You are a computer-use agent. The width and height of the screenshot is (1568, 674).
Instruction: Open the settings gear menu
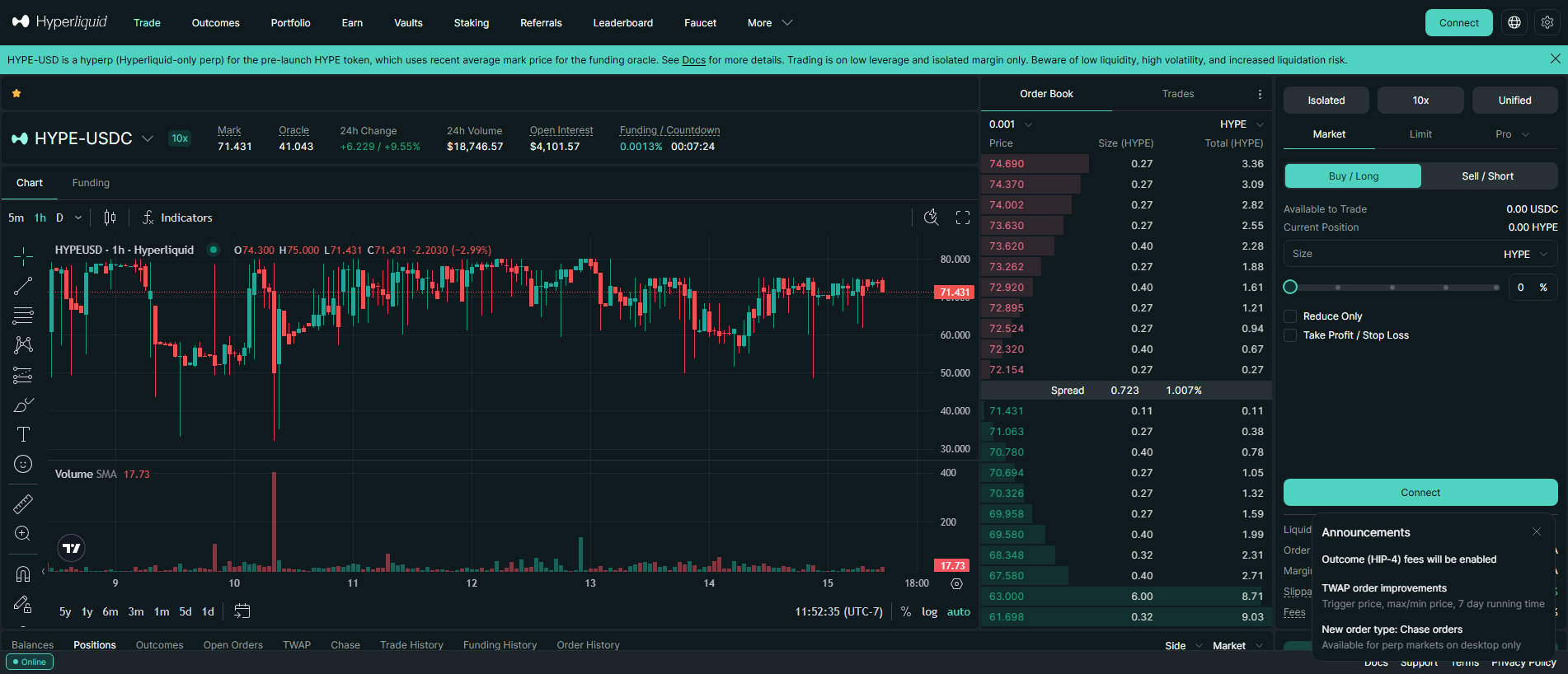1547,22
